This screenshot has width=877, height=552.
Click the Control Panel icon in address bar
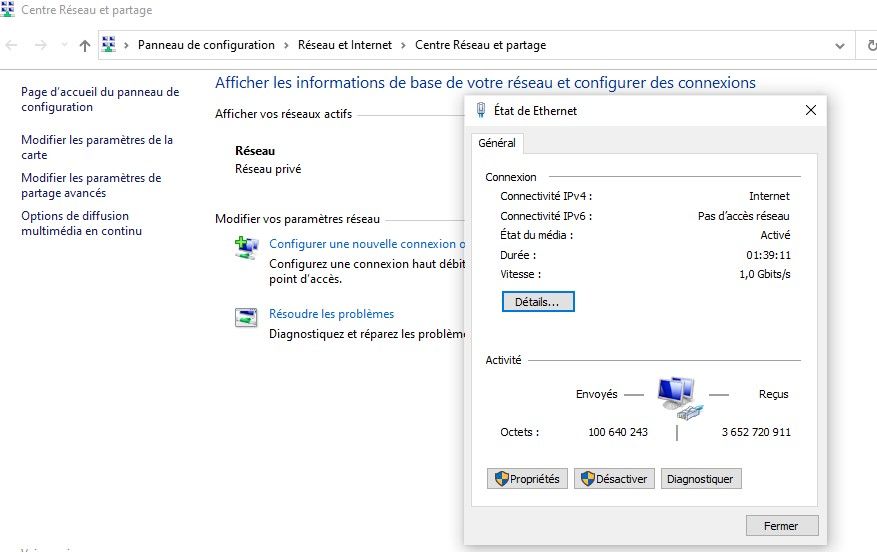coord(109,45)
